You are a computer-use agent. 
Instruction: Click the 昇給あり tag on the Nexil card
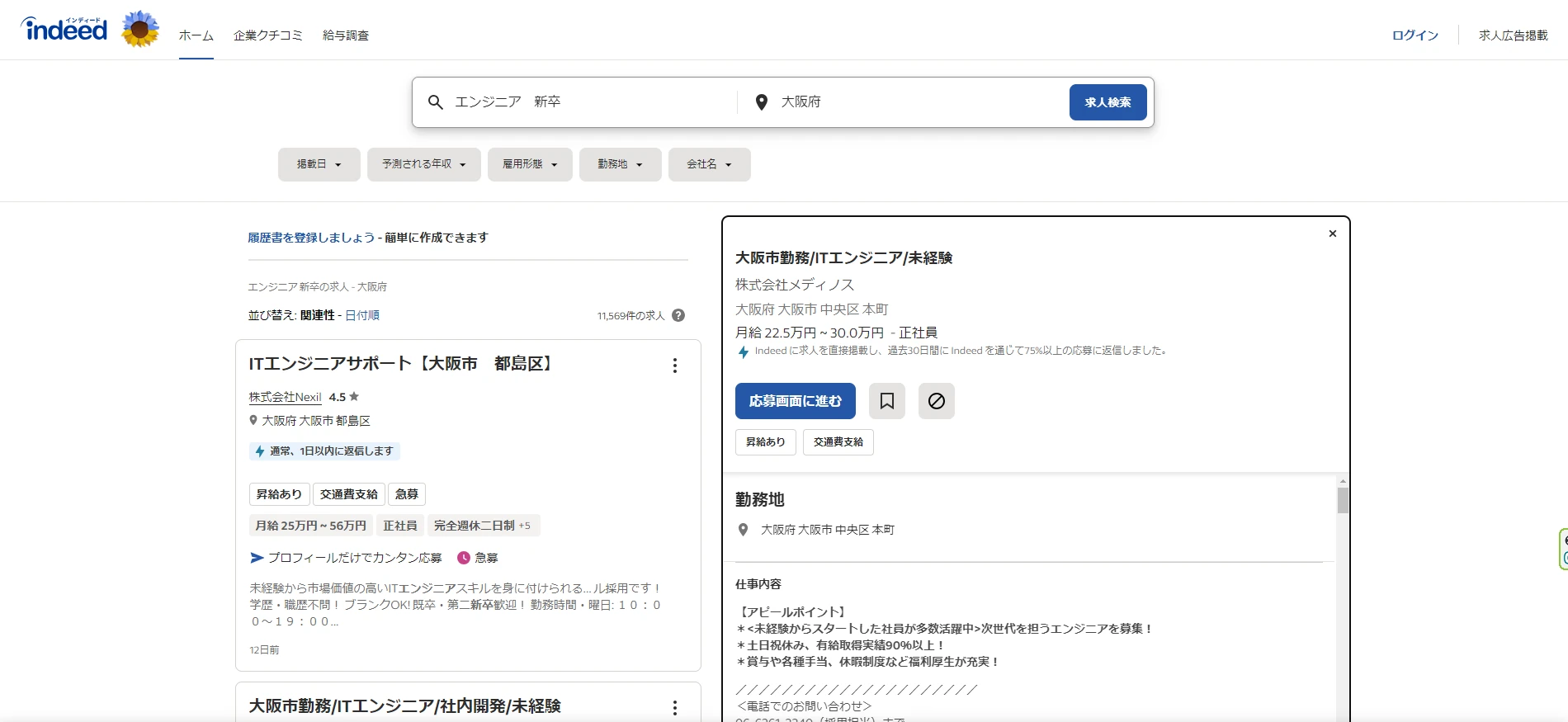click(x=280, y=494)
